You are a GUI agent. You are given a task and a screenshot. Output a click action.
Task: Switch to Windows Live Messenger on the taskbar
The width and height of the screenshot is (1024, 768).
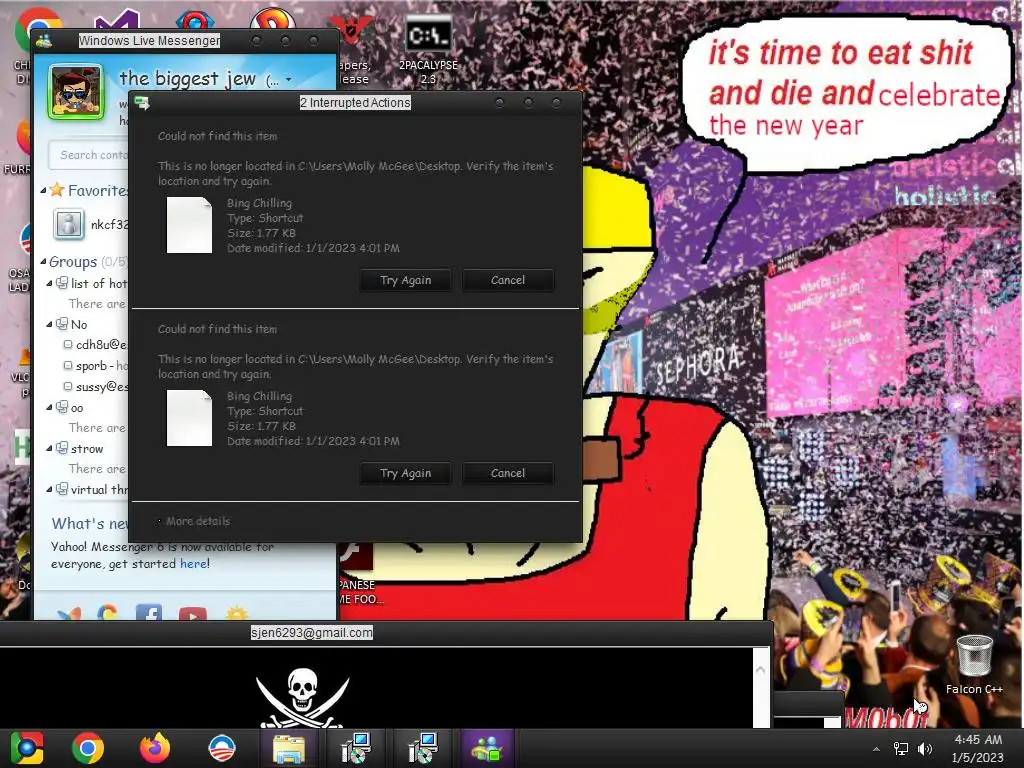[x=487, y=748]
